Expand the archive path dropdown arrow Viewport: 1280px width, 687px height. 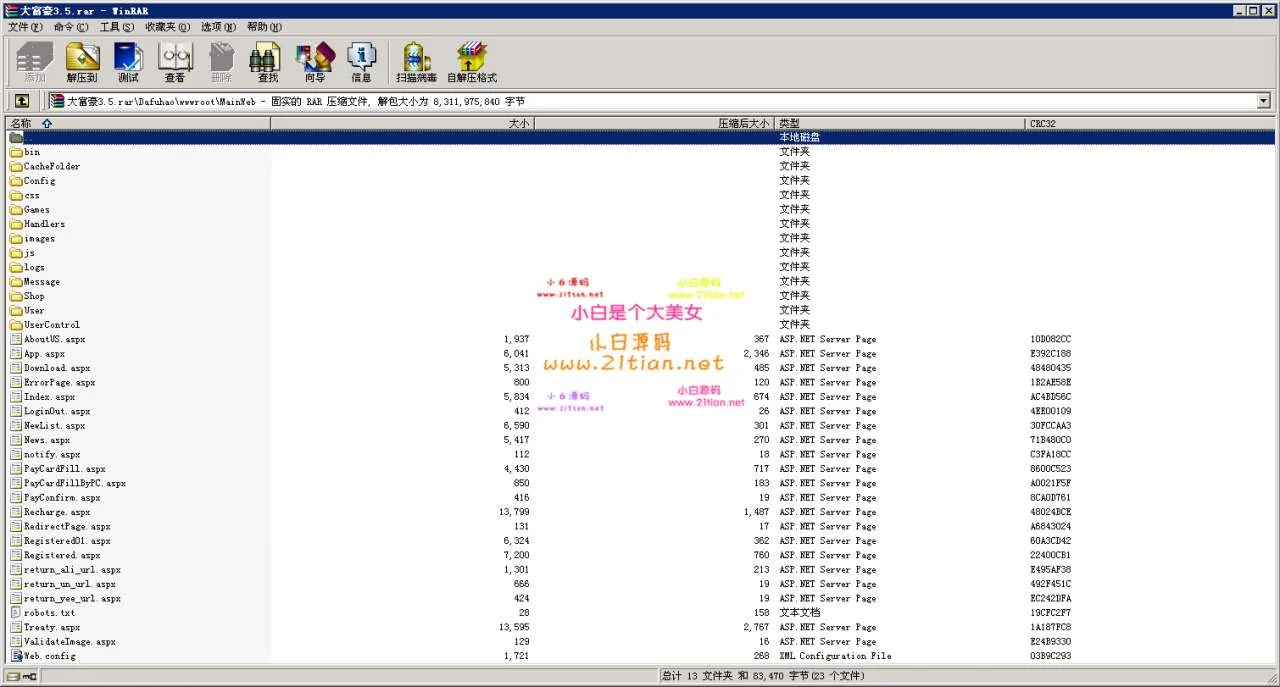pos(1263,101)
